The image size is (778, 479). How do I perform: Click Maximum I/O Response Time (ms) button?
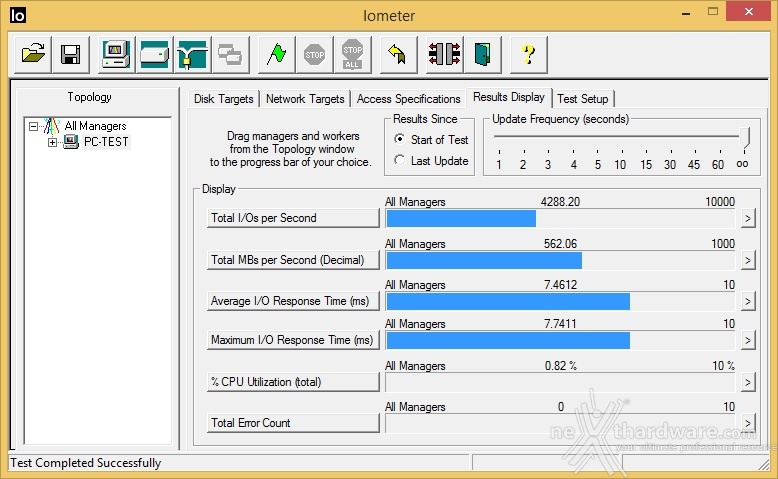coord(293,340)
